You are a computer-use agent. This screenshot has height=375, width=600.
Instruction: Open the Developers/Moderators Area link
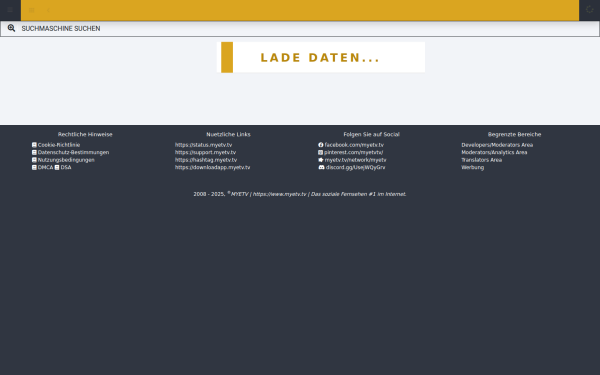(x=497, y=145)
